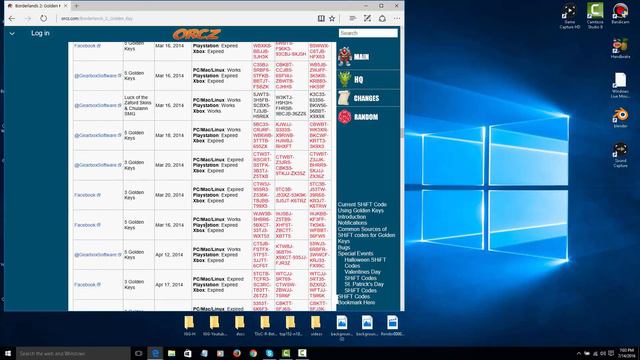Open Edge More actions ellipsis menu
Screen dimensions: 640x360
click(x=397, y=18)
